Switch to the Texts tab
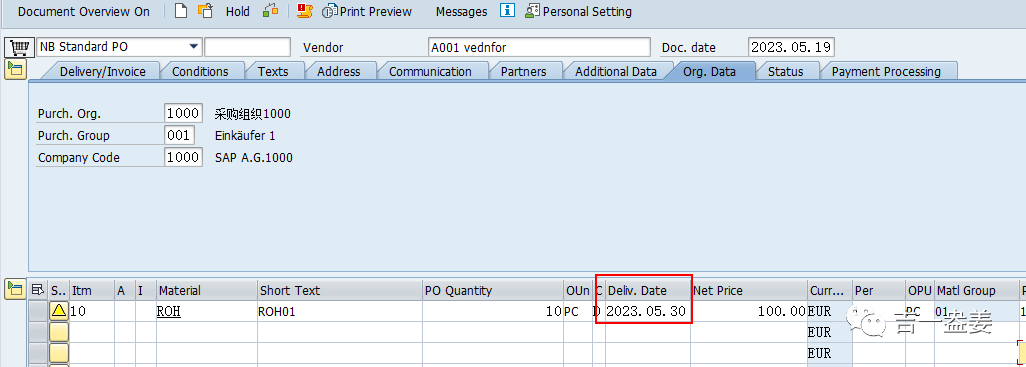This screenshot has height=367, width=1026. [273, 71]
